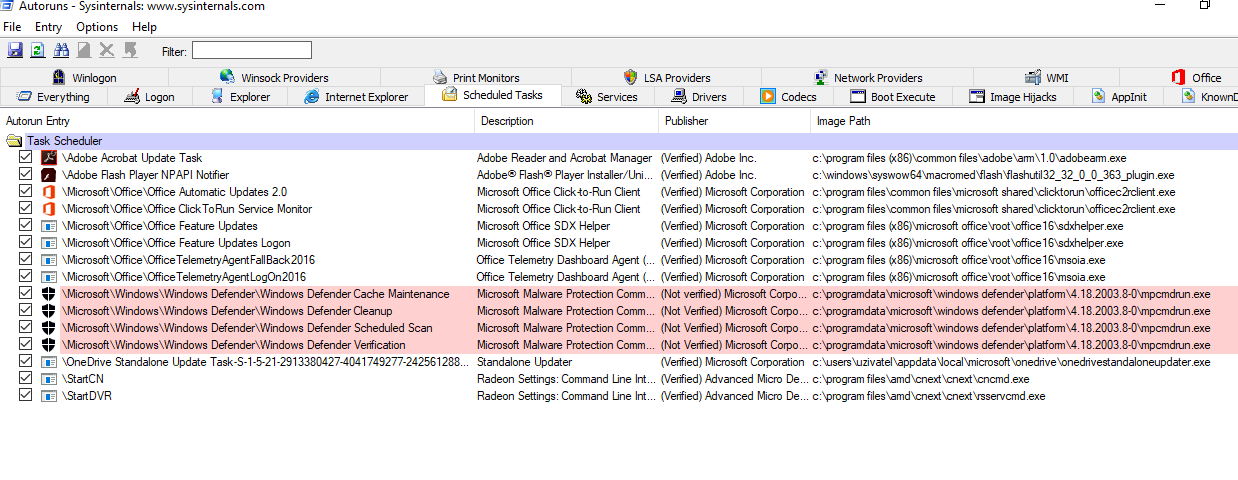Switch to the Codecs tab
Image resolution: width=1238 pixels, height=480 pixels.
point(789,97)
